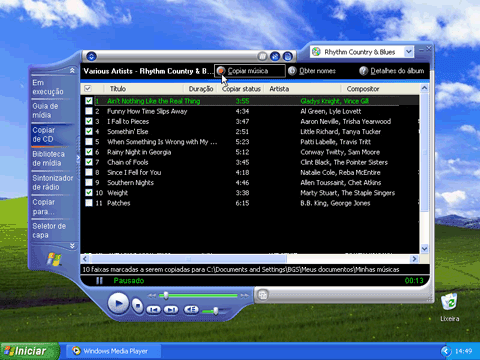Toggle the select-all checkbox in column header
480x360 pixels.
point(88,89)
